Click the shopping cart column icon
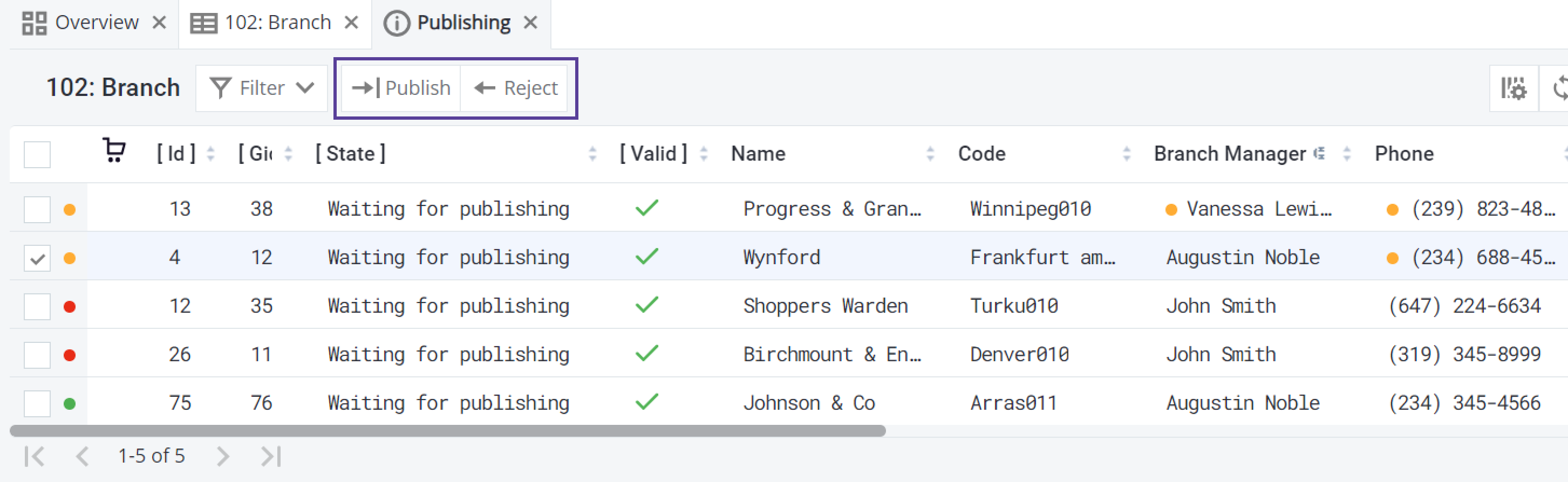The image size is (1568, 482). tap(114, 150)
